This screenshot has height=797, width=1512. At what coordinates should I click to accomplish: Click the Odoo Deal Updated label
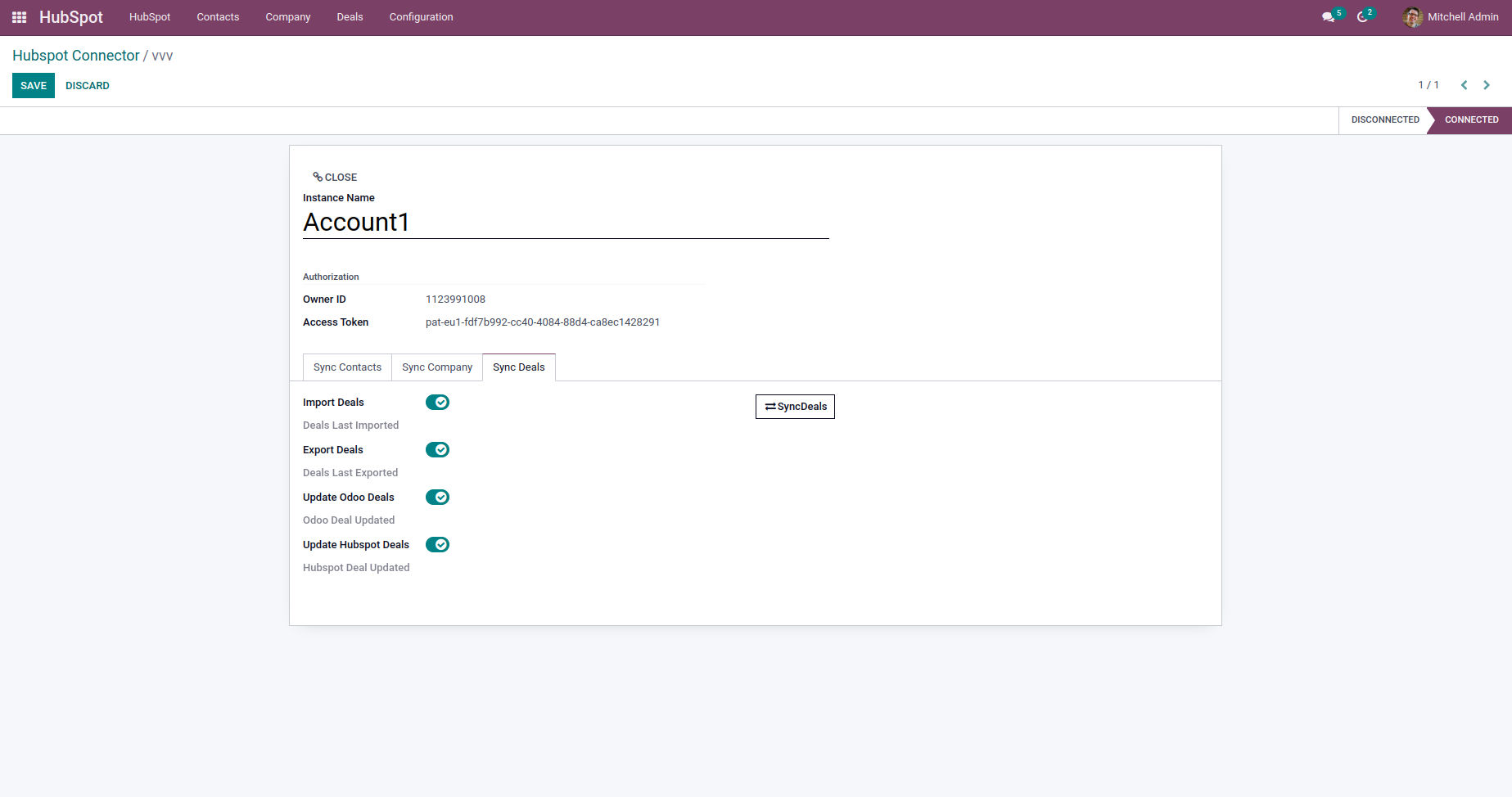[x=349, y=520]
